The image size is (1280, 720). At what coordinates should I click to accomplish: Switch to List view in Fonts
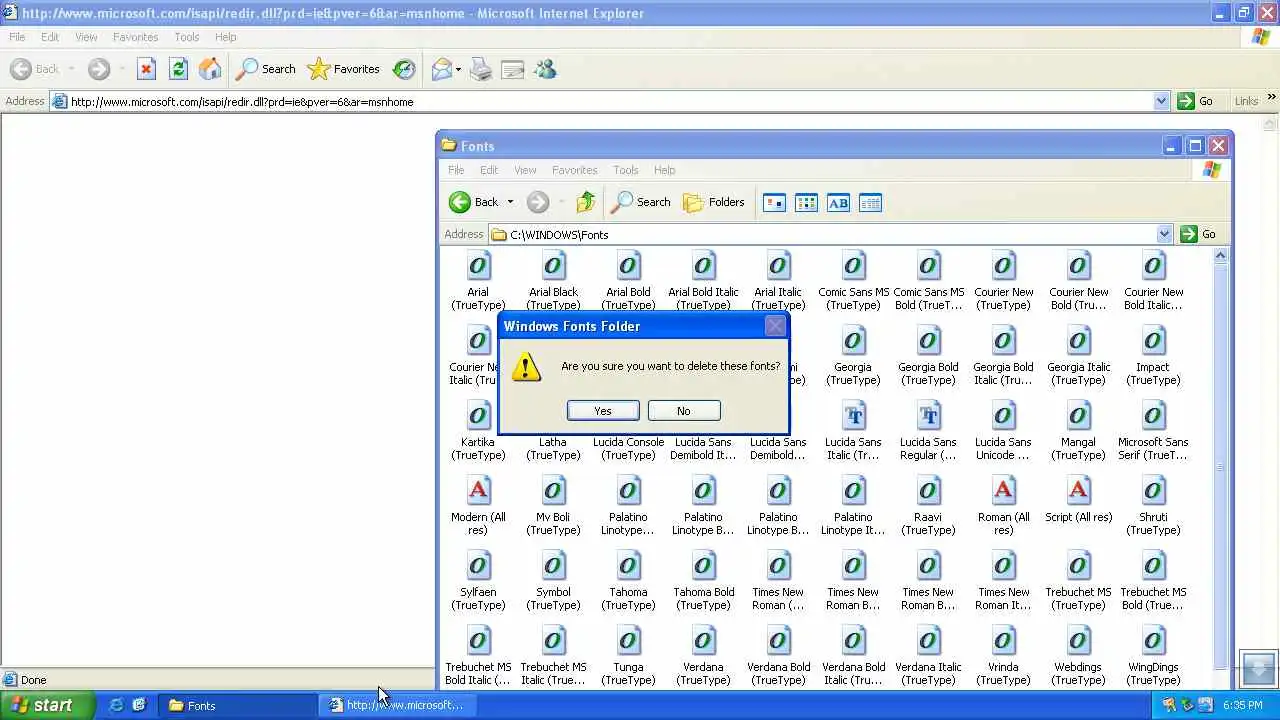pos(806,203)
